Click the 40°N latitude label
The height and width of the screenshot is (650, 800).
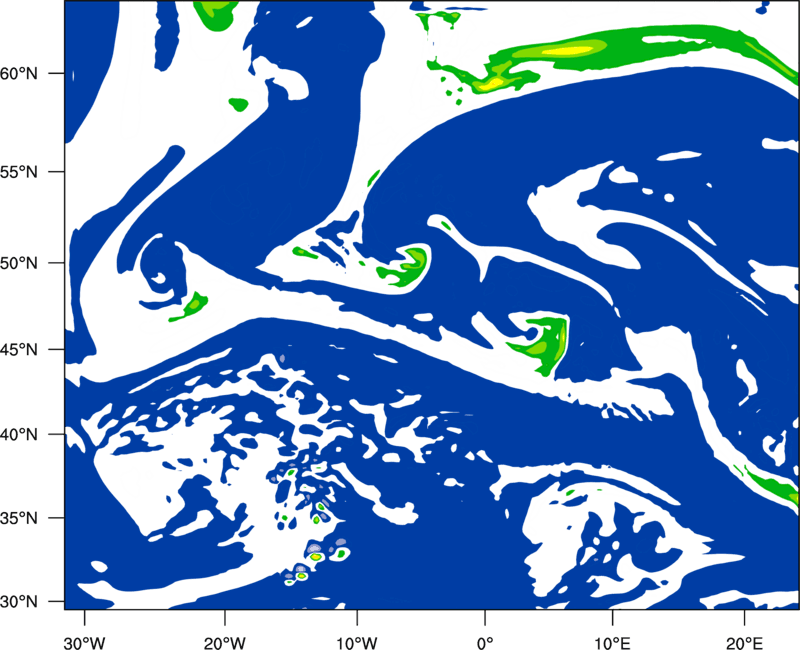[19, 435]
